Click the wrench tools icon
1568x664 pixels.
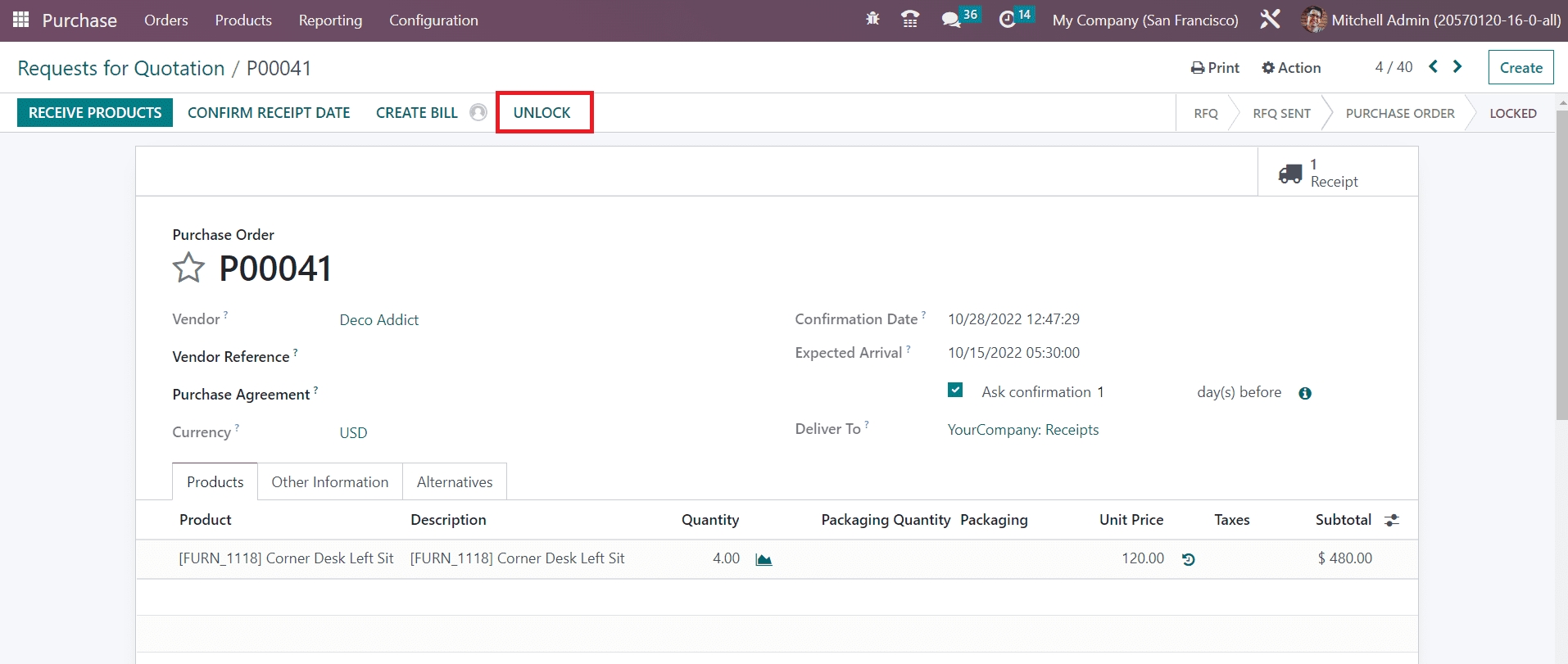point(1270,20)
